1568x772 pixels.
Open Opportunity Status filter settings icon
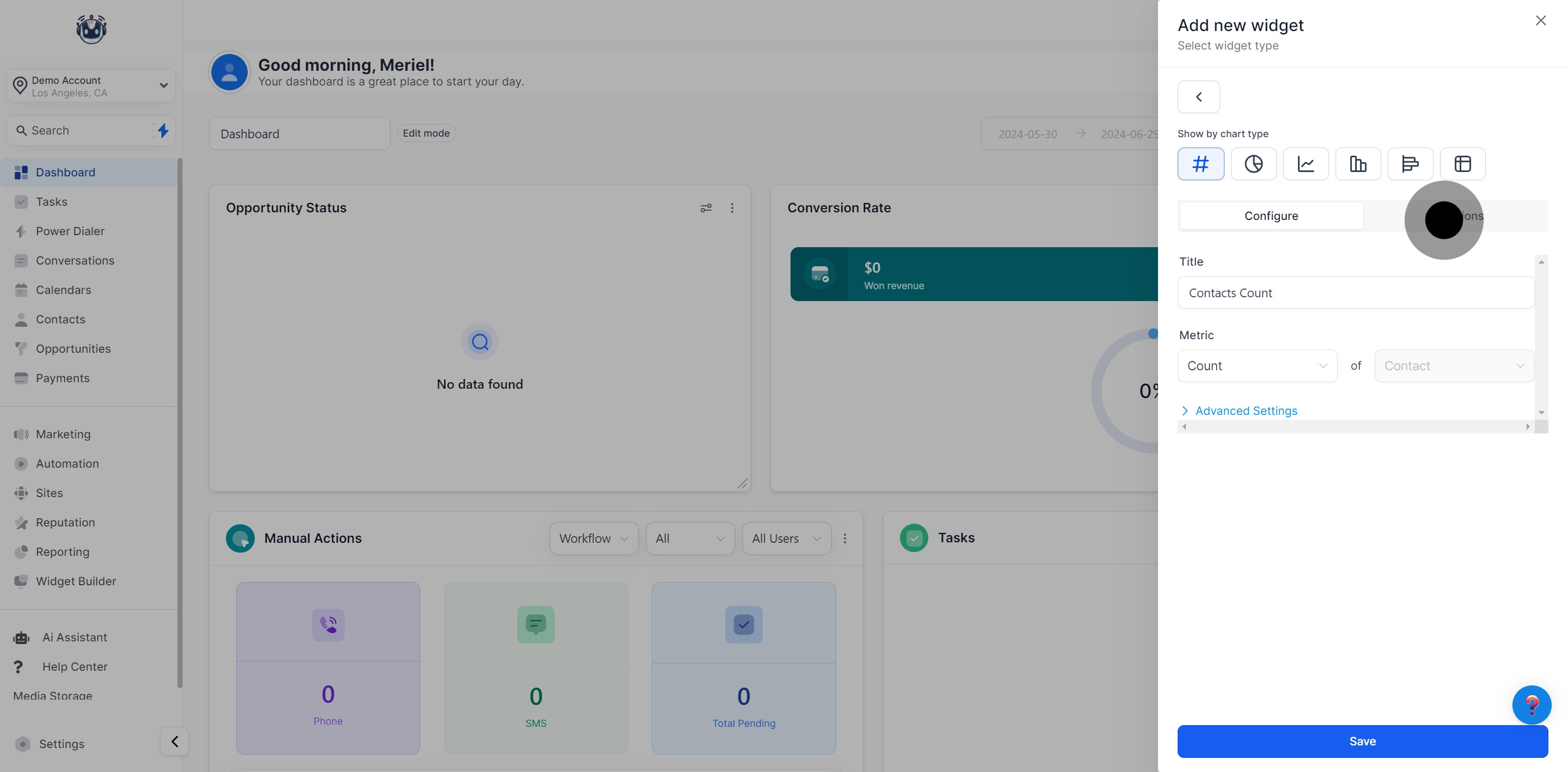pos(706,208)
